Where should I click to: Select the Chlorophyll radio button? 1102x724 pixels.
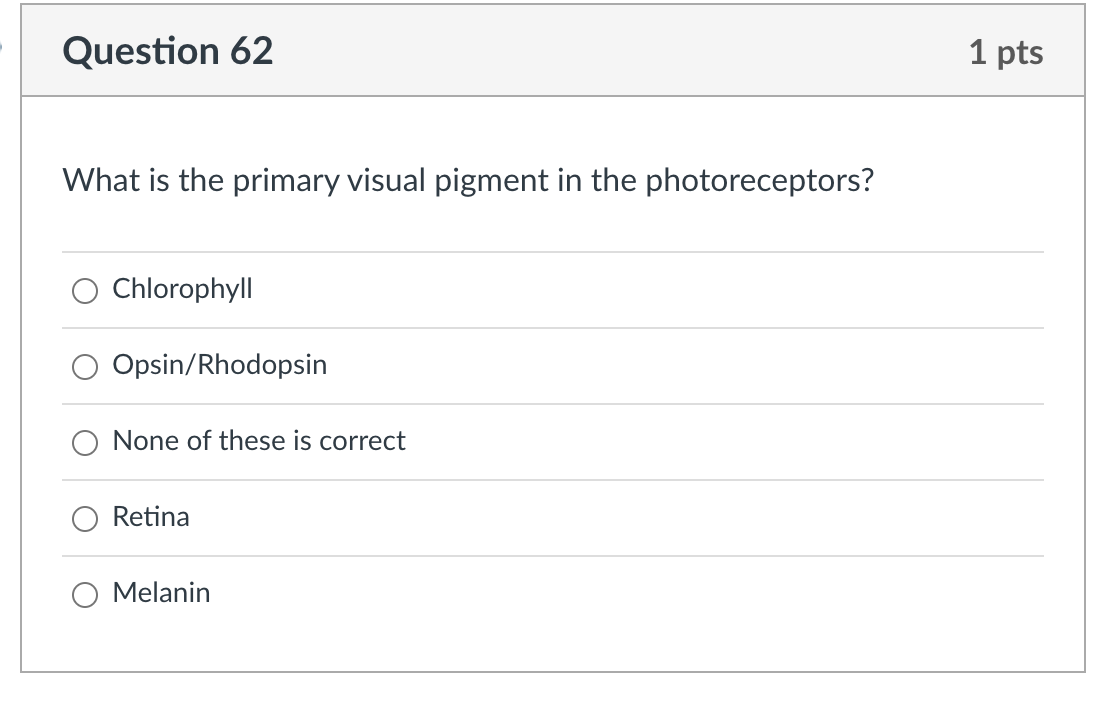pos(85,291)
